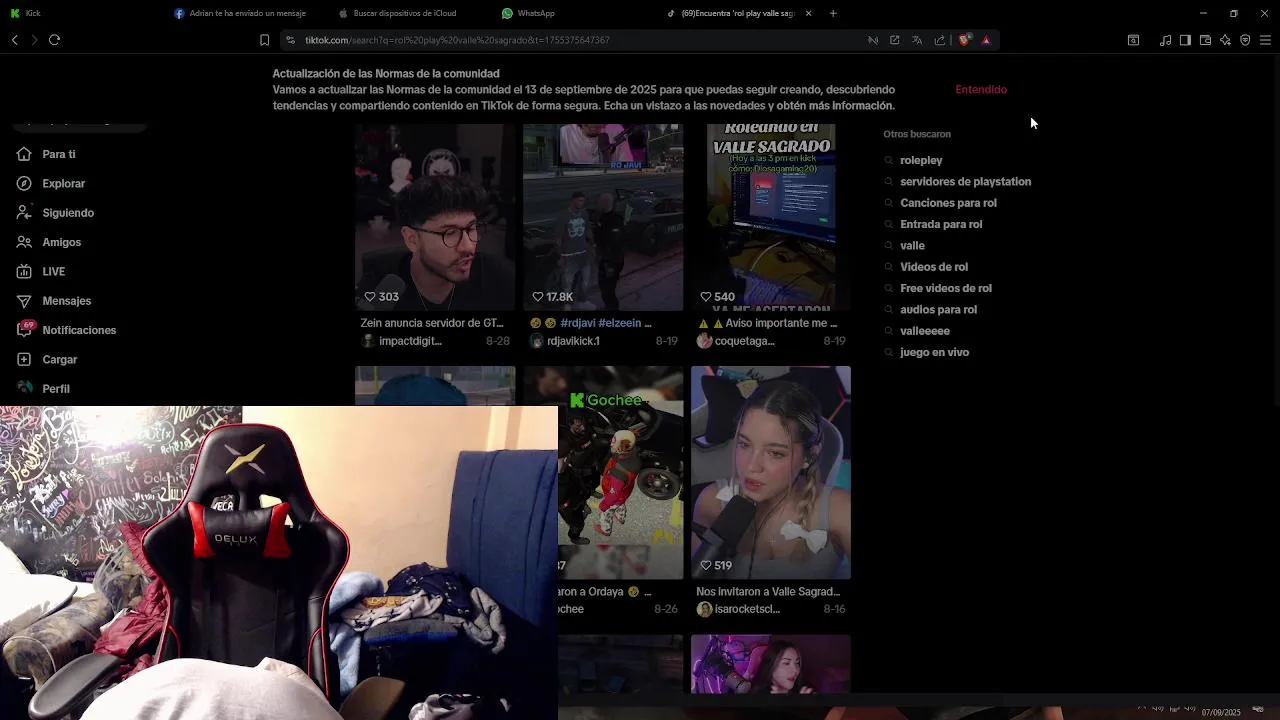Open the Amigos section
1280x720 pixels.
[61, 242]
